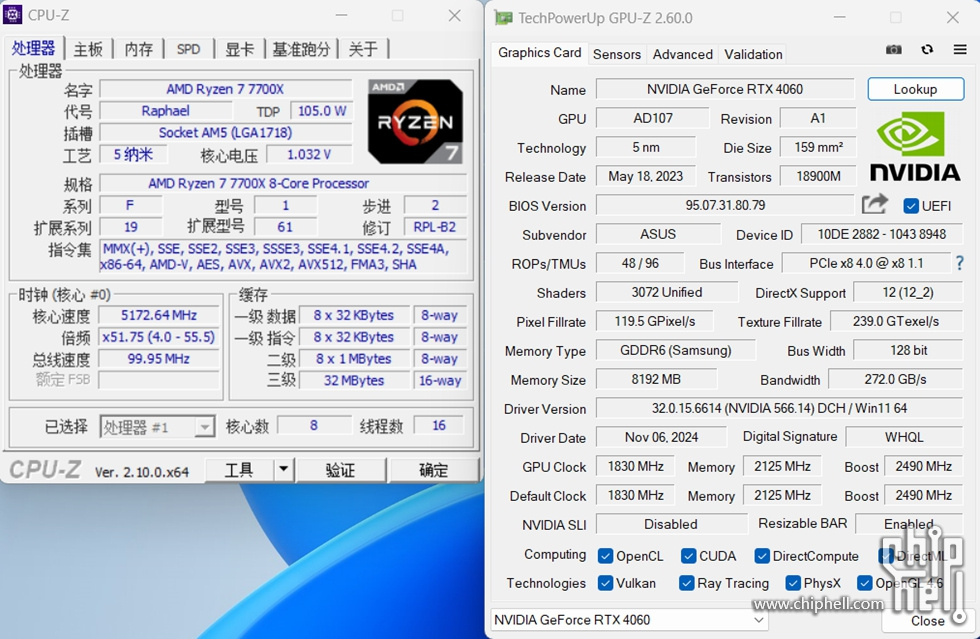Click the thread count value 16
This screenshot has height=639, width=980.
tap(439, 426)
